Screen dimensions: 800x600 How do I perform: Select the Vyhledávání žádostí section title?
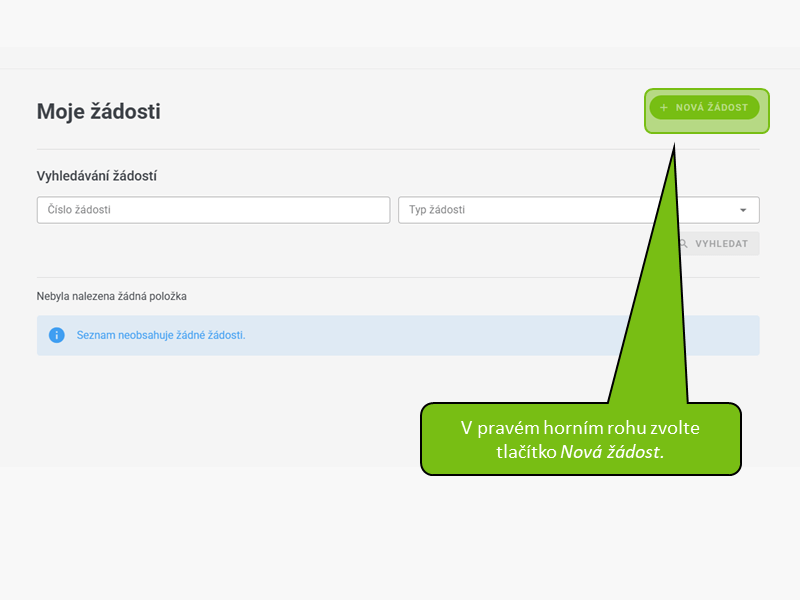(x=96, y=176)
